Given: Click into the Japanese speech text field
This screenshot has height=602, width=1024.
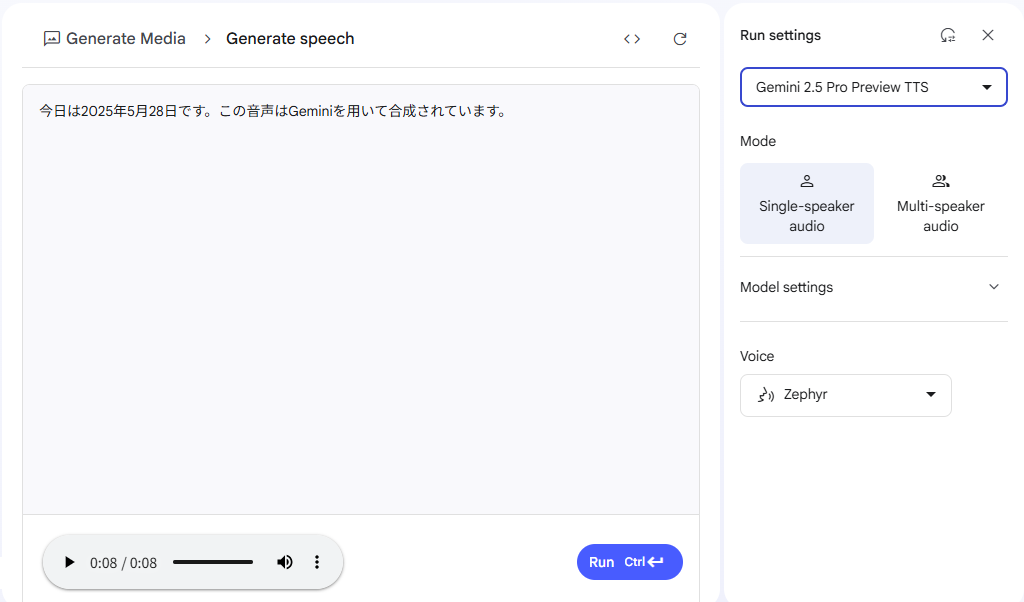Looking at the screenshot, I should tap(361, 299).
